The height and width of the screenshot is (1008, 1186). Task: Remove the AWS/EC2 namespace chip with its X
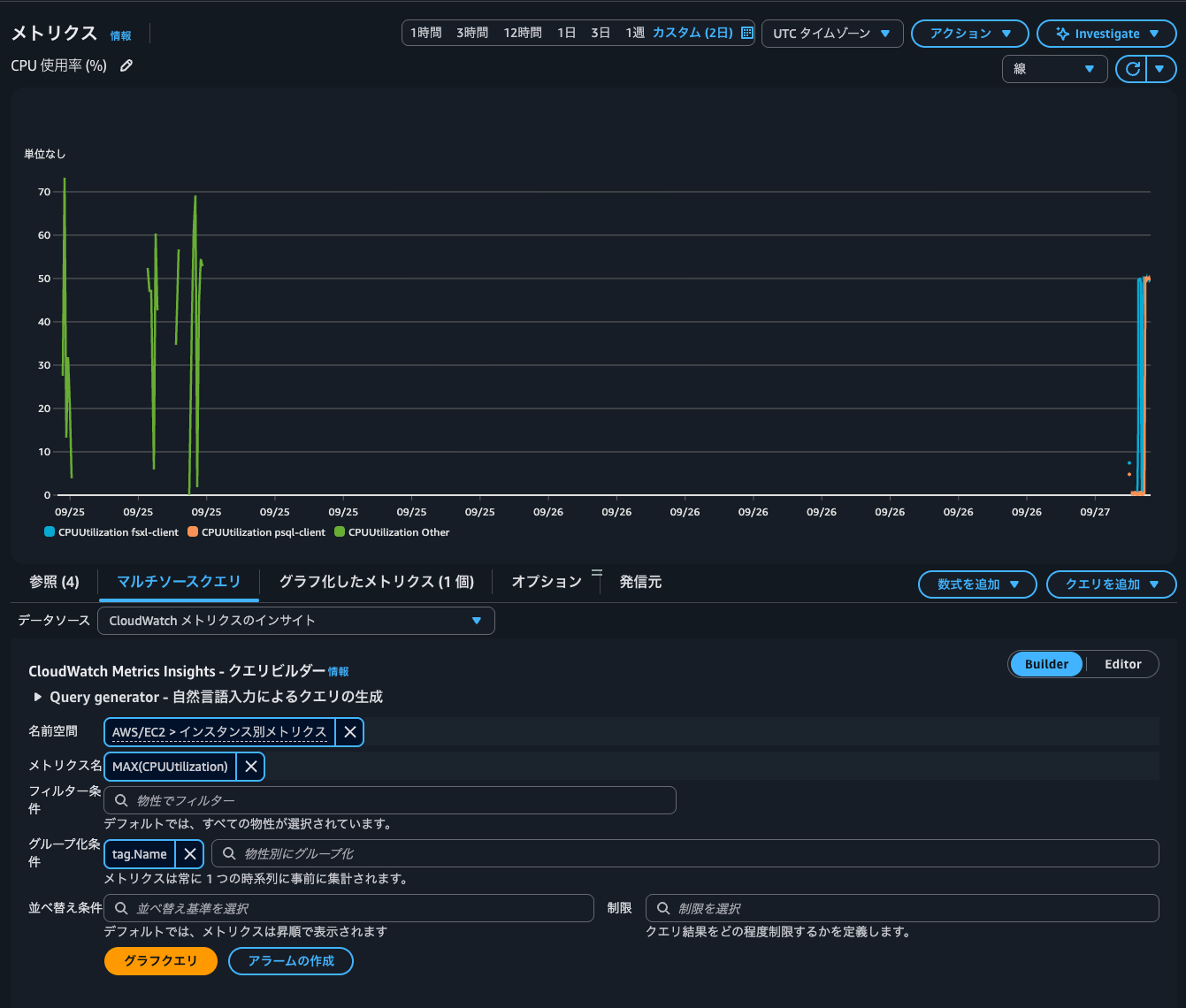[x=350, y=732]
